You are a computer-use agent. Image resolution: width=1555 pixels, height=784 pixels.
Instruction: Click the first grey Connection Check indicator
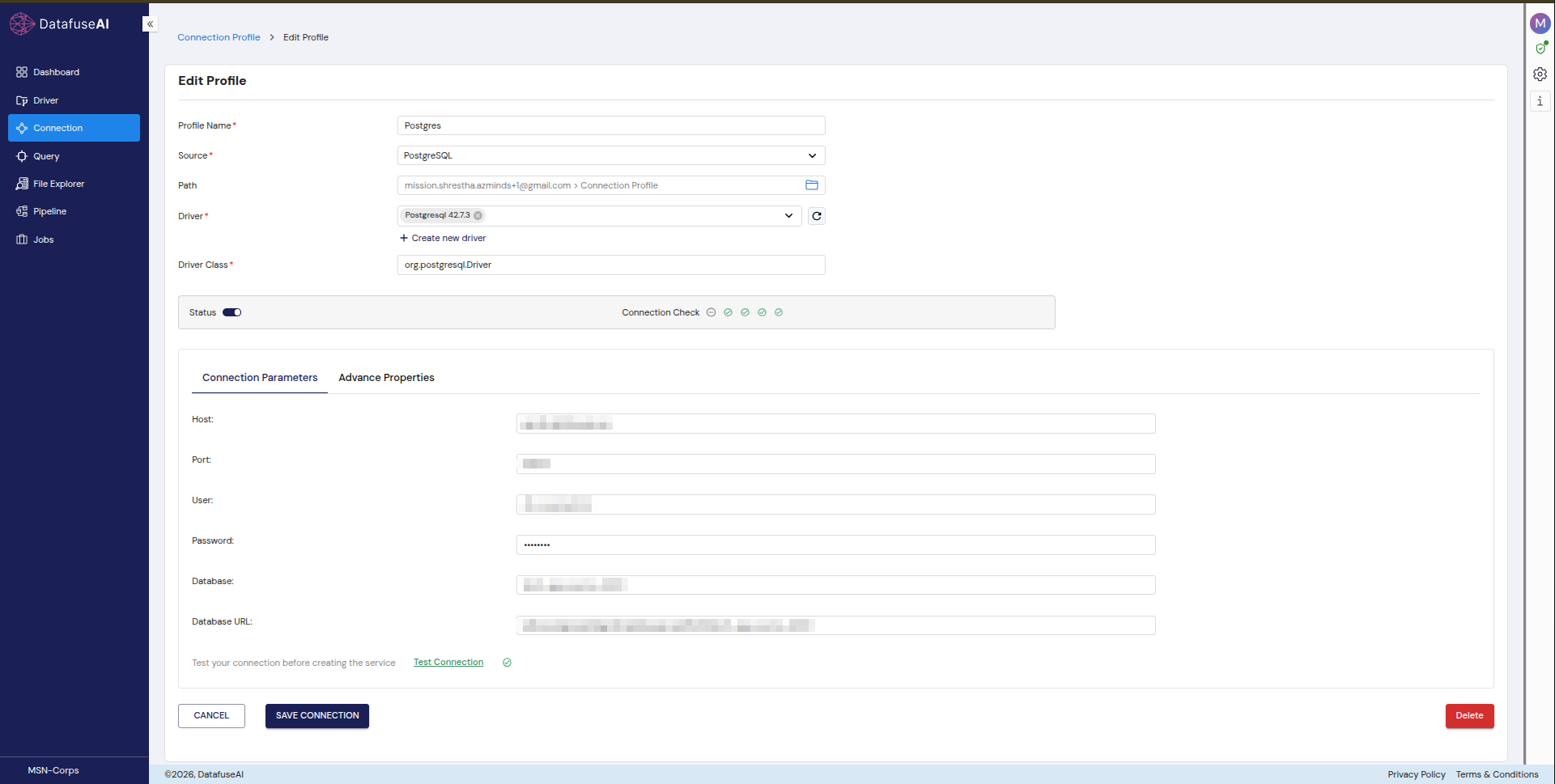(x=711, y=312)
